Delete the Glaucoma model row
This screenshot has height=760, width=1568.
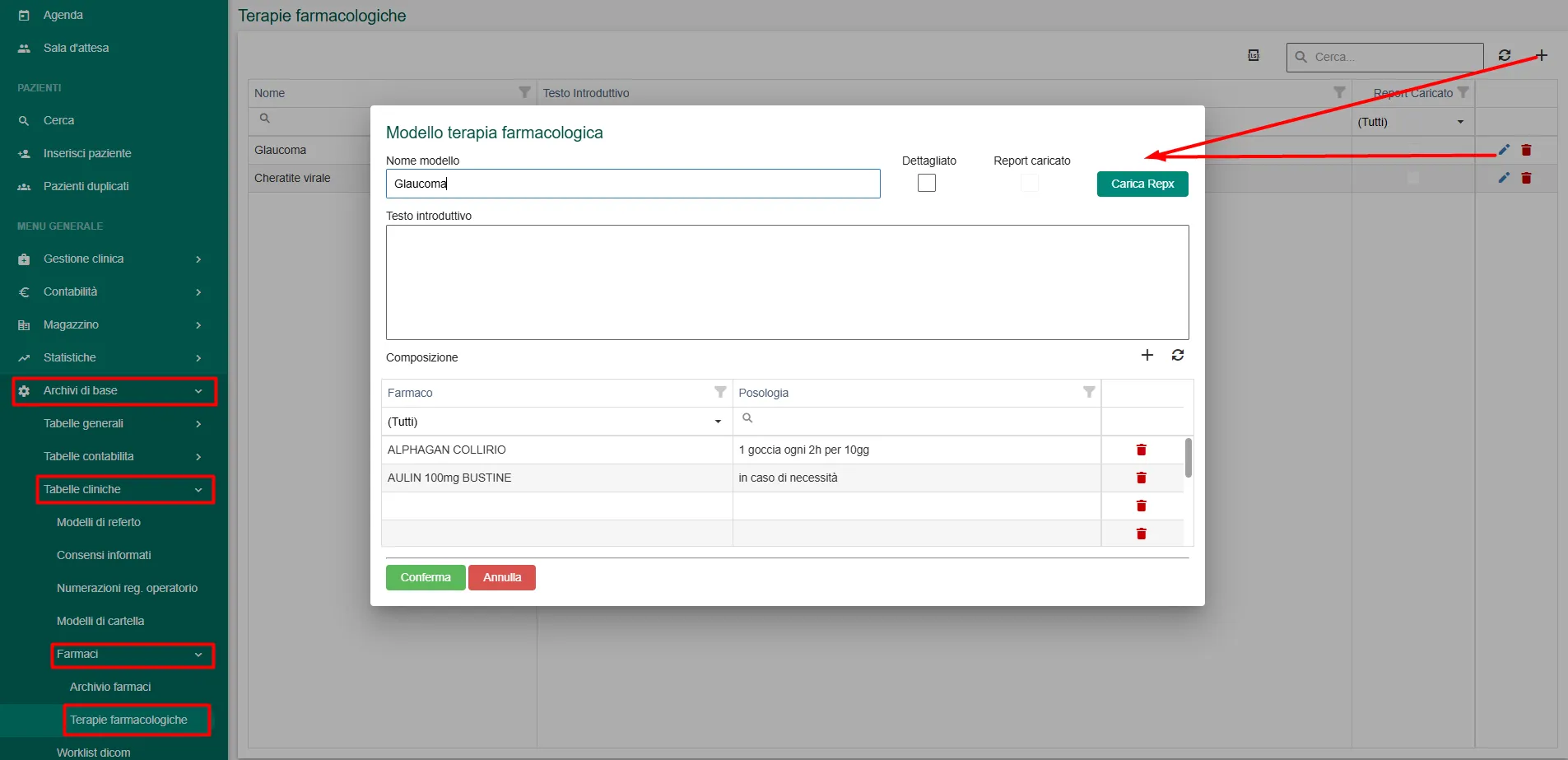(x=1527, y=150)
